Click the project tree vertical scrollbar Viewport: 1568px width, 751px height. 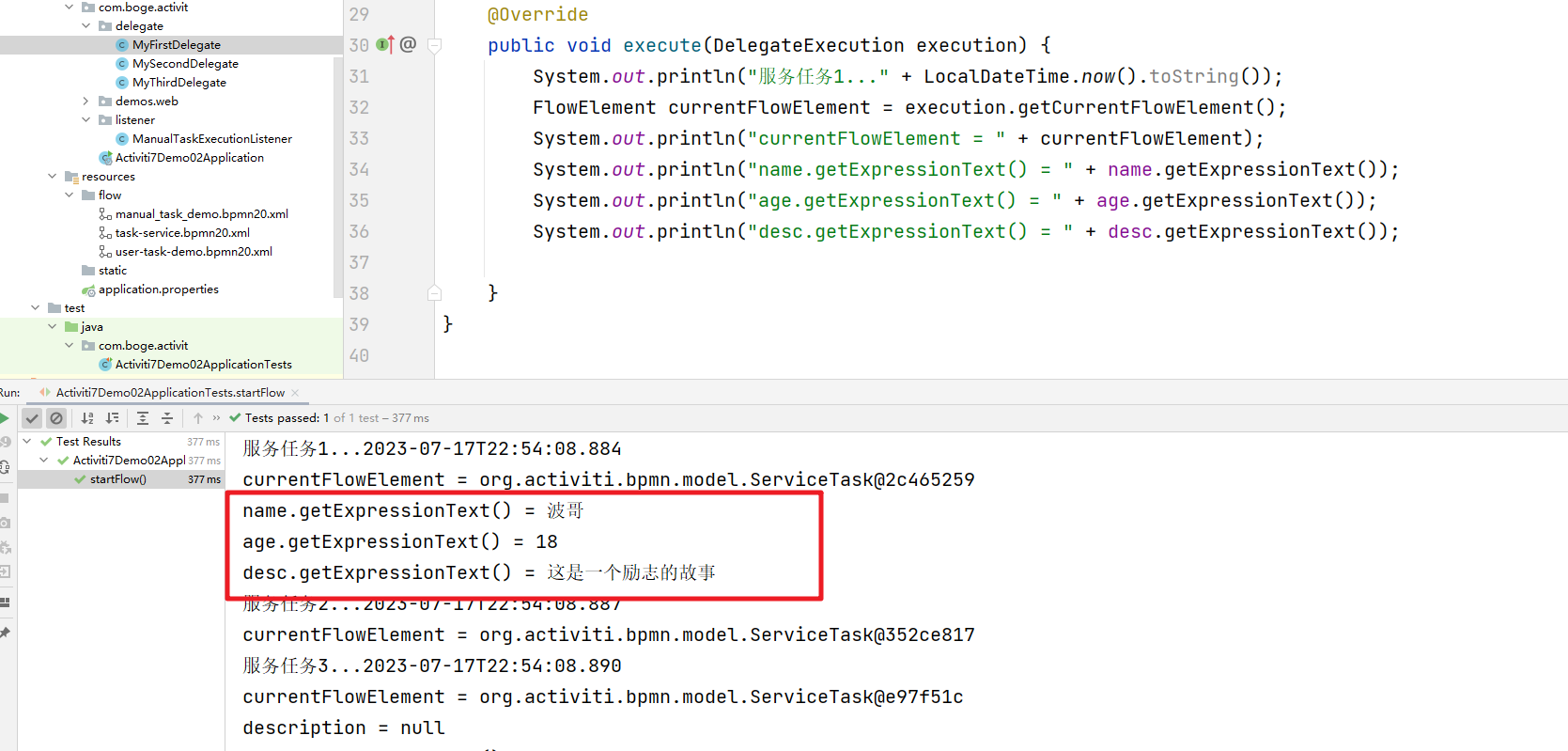(x=338, y=177)
